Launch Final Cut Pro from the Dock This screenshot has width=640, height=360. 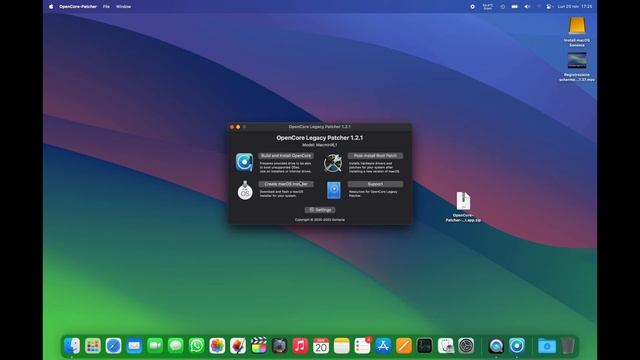(x=259, y=346)
